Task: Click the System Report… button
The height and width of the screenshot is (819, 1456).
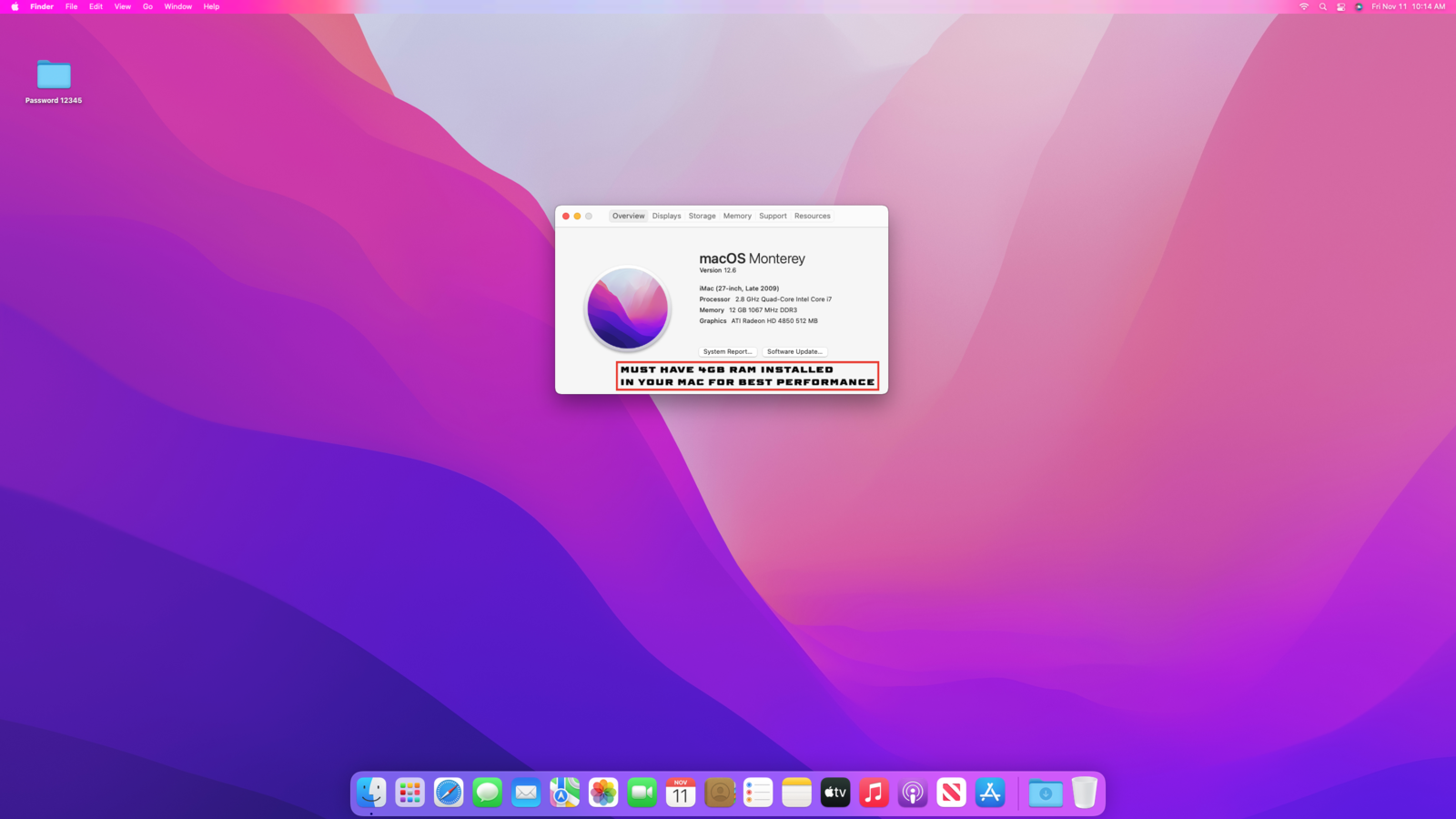Action: (727, 351)
